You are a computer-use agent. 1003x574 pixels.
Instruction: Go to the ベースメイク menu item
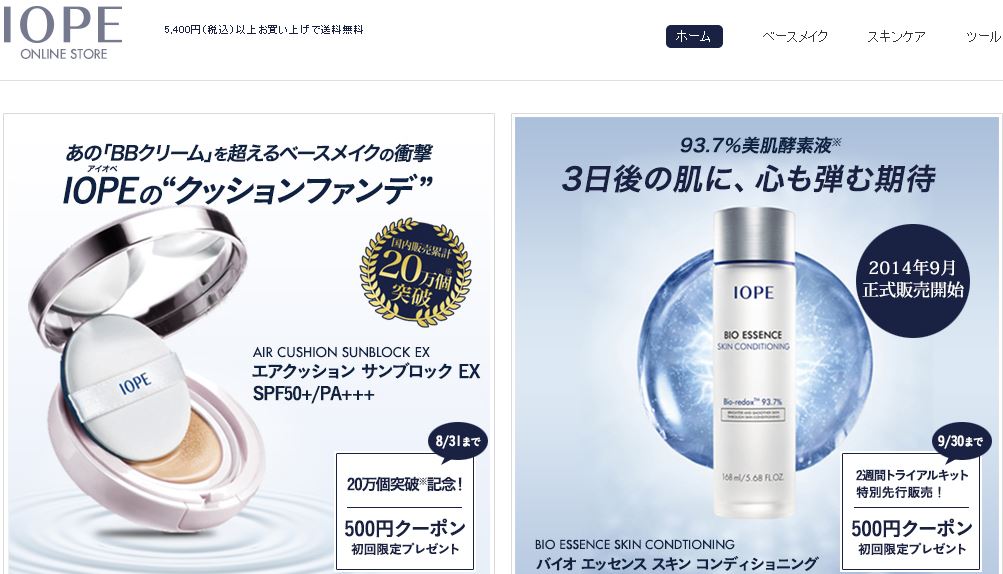point(795,36)
